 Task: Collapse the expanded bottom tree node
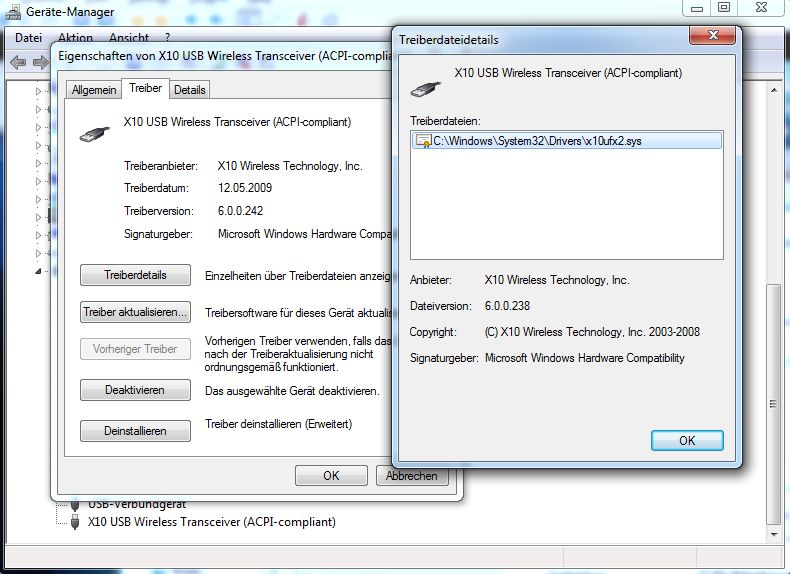tap(38, 271)
